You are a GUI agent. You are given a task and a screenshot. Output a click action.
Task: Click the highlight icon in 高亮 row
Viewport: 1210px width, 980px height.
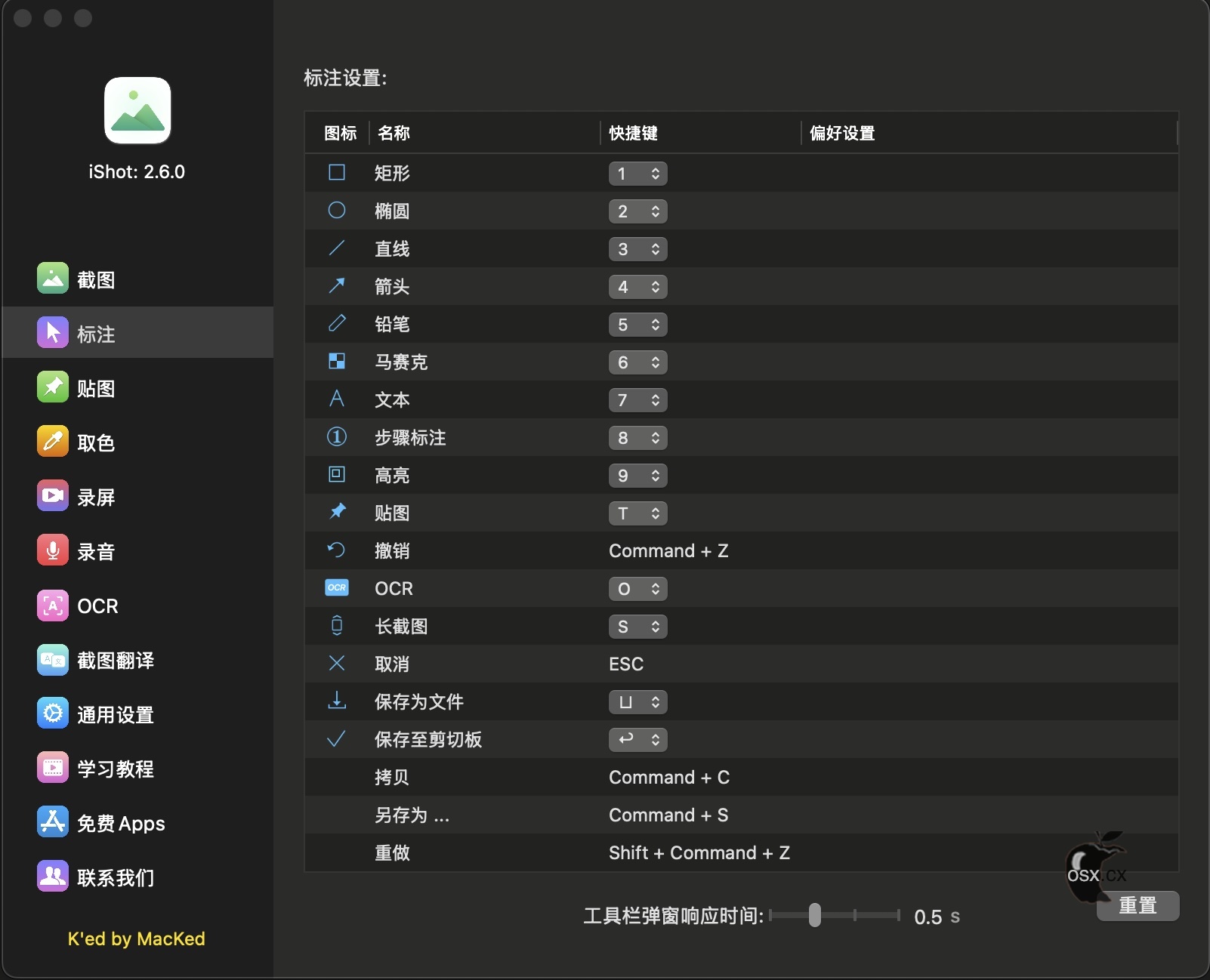[337, 475]
